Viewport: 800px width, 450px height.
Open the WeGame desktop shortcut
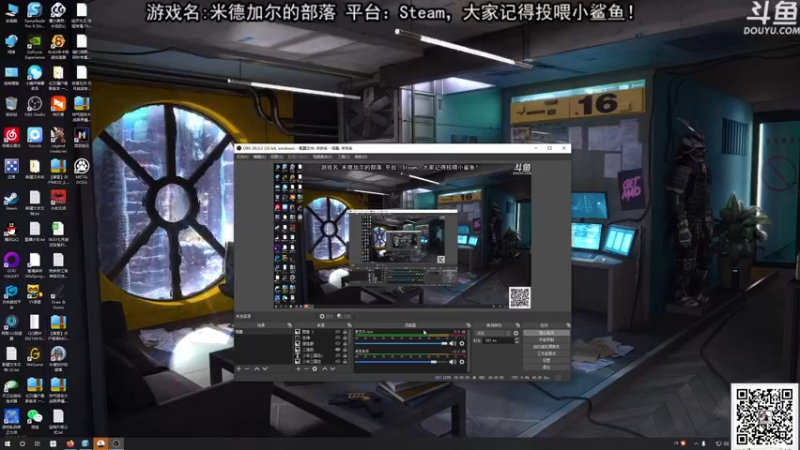(x=34, y=354)
